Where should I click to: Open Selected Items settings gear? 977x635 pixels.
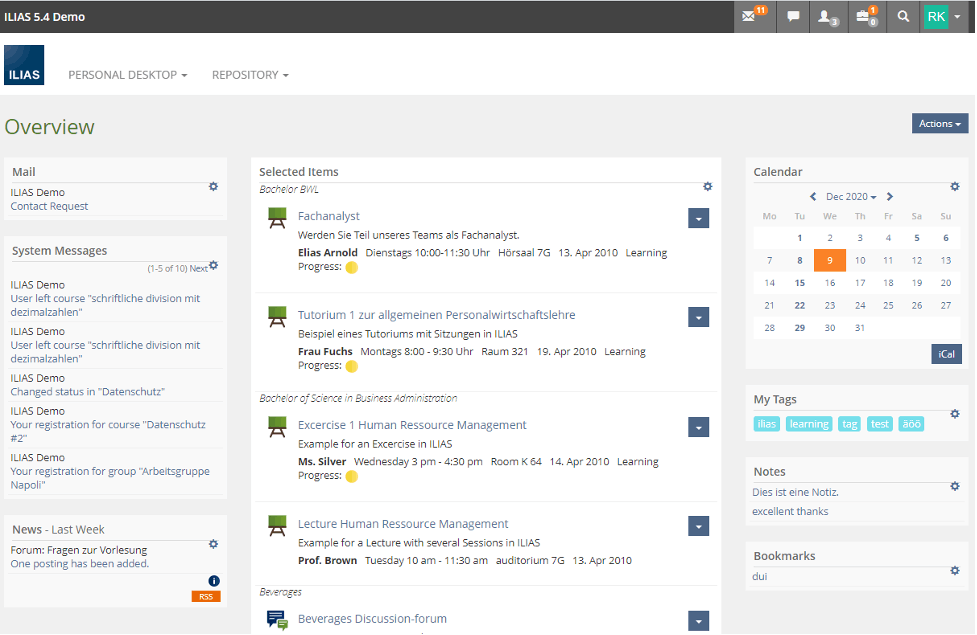click(707, 186)
